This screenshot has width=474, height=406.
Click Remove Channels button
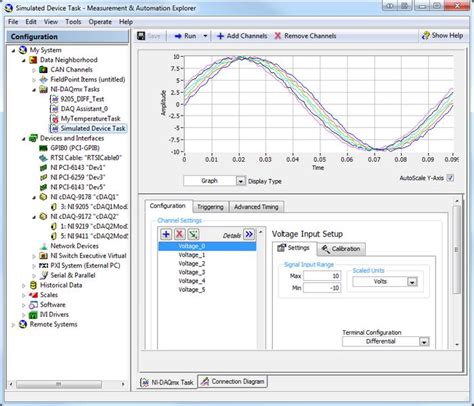click(x=305, y=36)
